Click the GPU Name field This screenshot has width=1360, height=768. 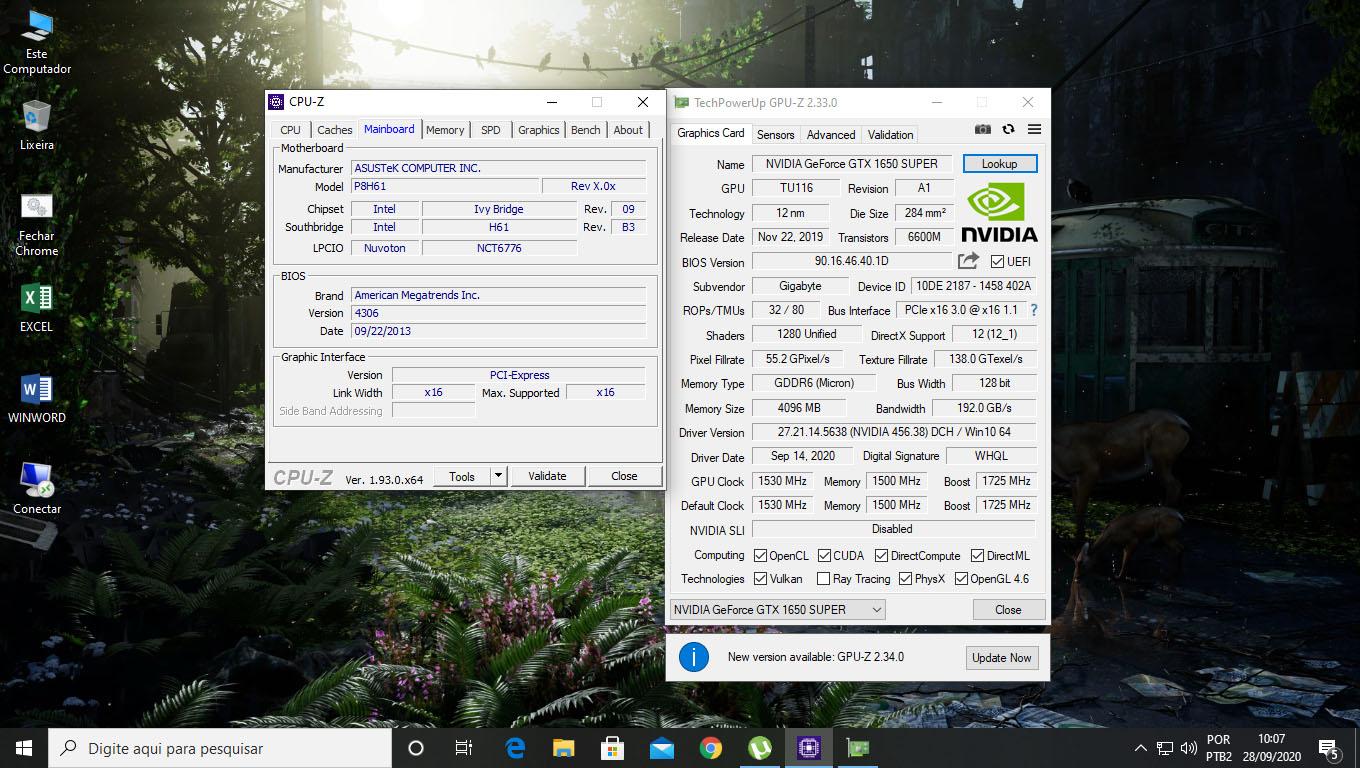pyautogui.click(x=851, y=164)
